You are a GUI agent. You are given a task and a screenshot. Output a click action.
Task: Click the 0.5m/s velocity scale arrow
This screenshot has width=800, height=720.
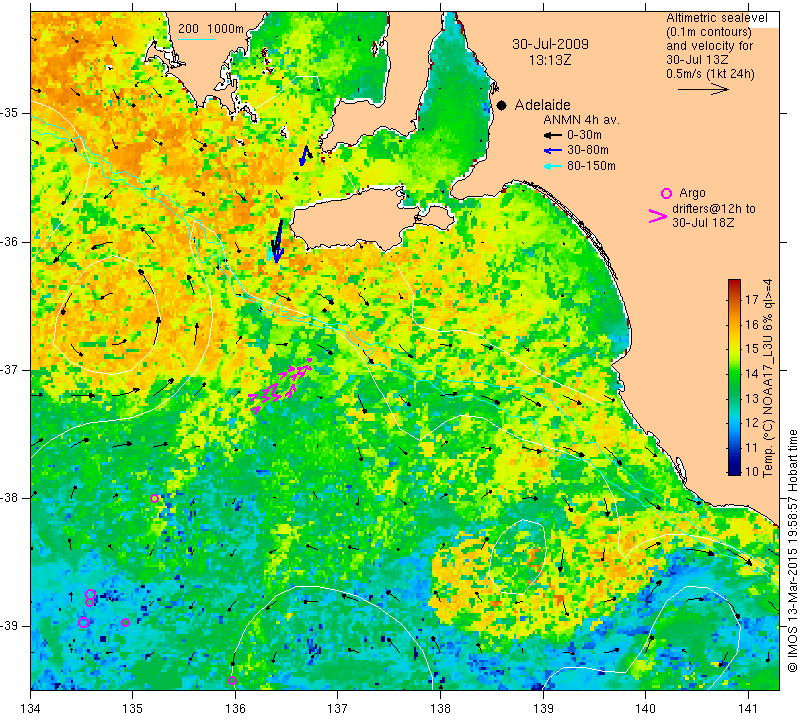point(703,89)
